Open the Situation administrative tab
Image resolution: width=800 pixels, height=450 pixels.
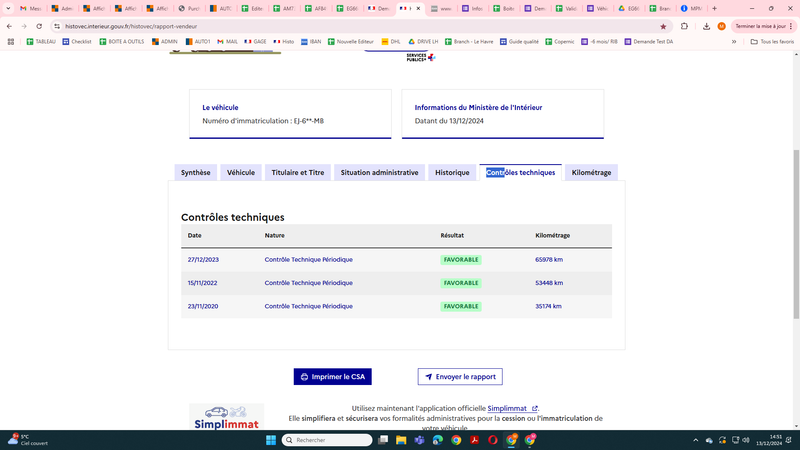pyautogui.click(x=379, y=172)
